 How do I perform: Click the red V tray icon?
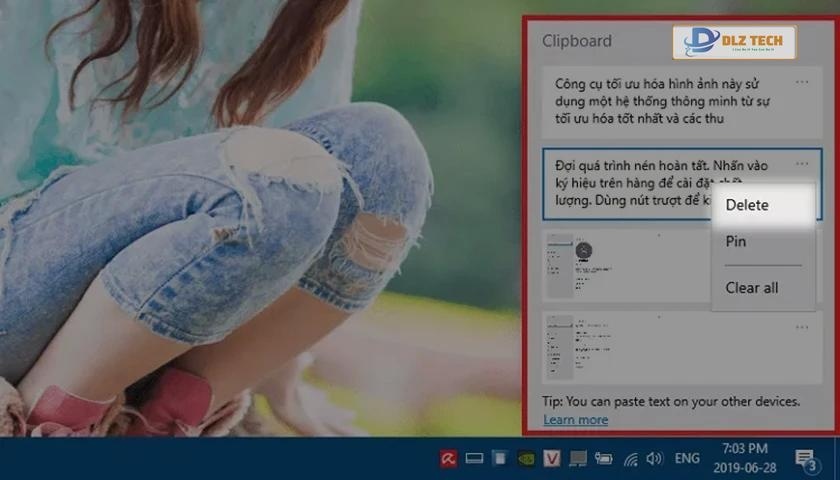click(x=551, y=459)
